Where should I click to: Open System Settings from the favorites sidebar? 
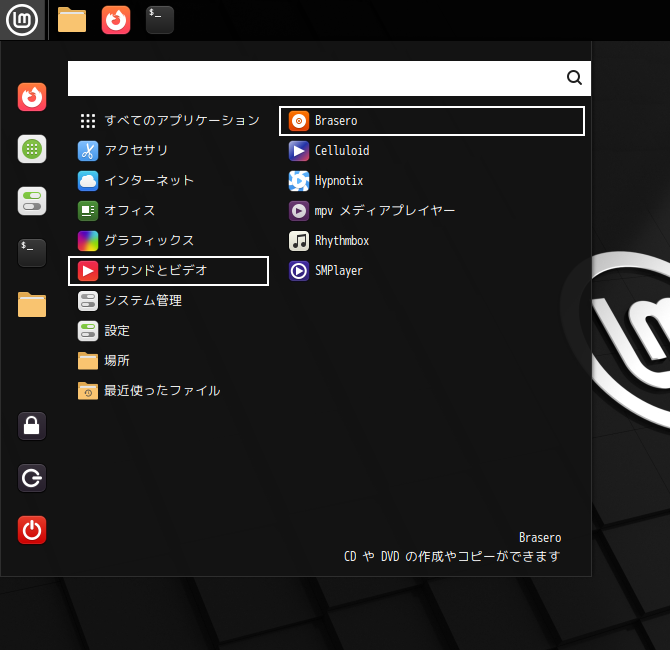coord(32,201)
